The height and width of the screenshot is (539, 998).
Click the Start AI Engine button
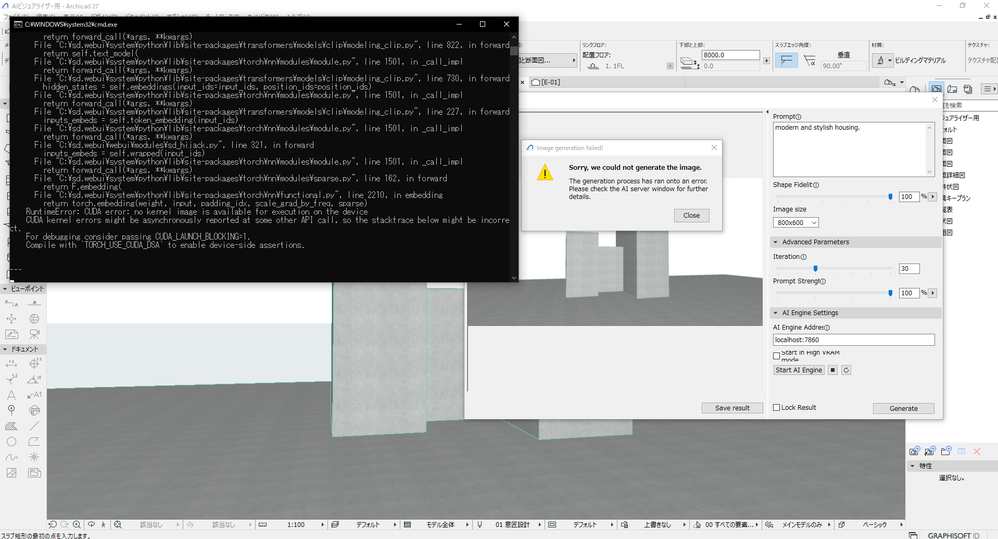(x=799, y=370)
